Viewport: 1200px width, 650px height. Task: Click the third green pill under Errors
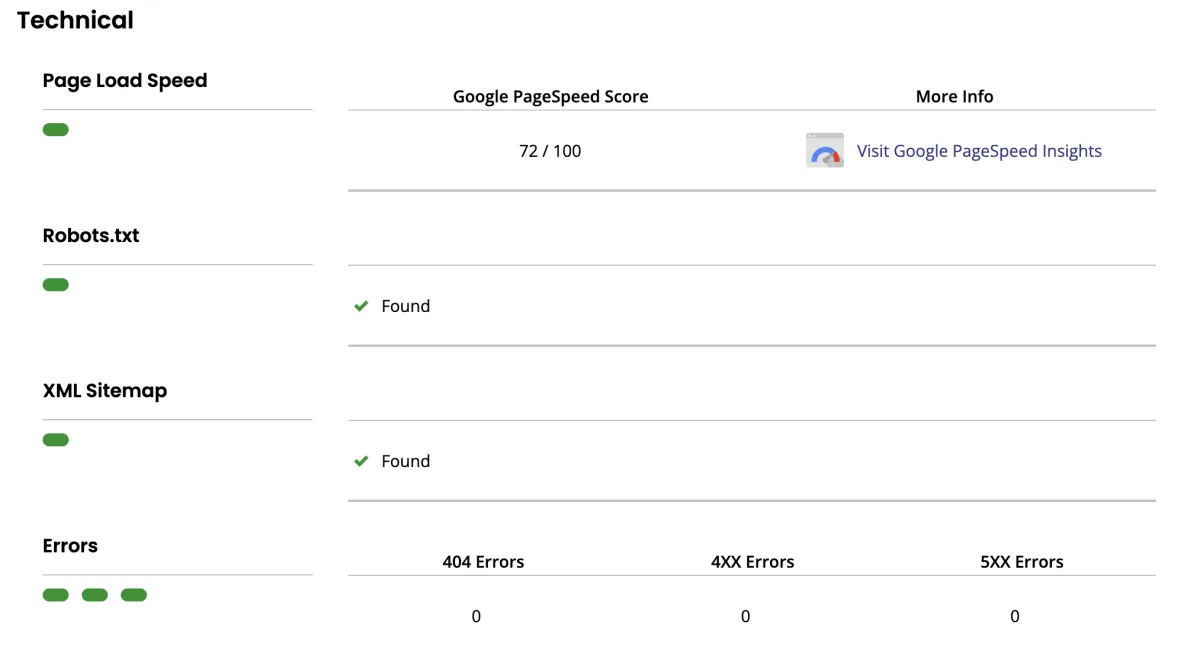134,595
